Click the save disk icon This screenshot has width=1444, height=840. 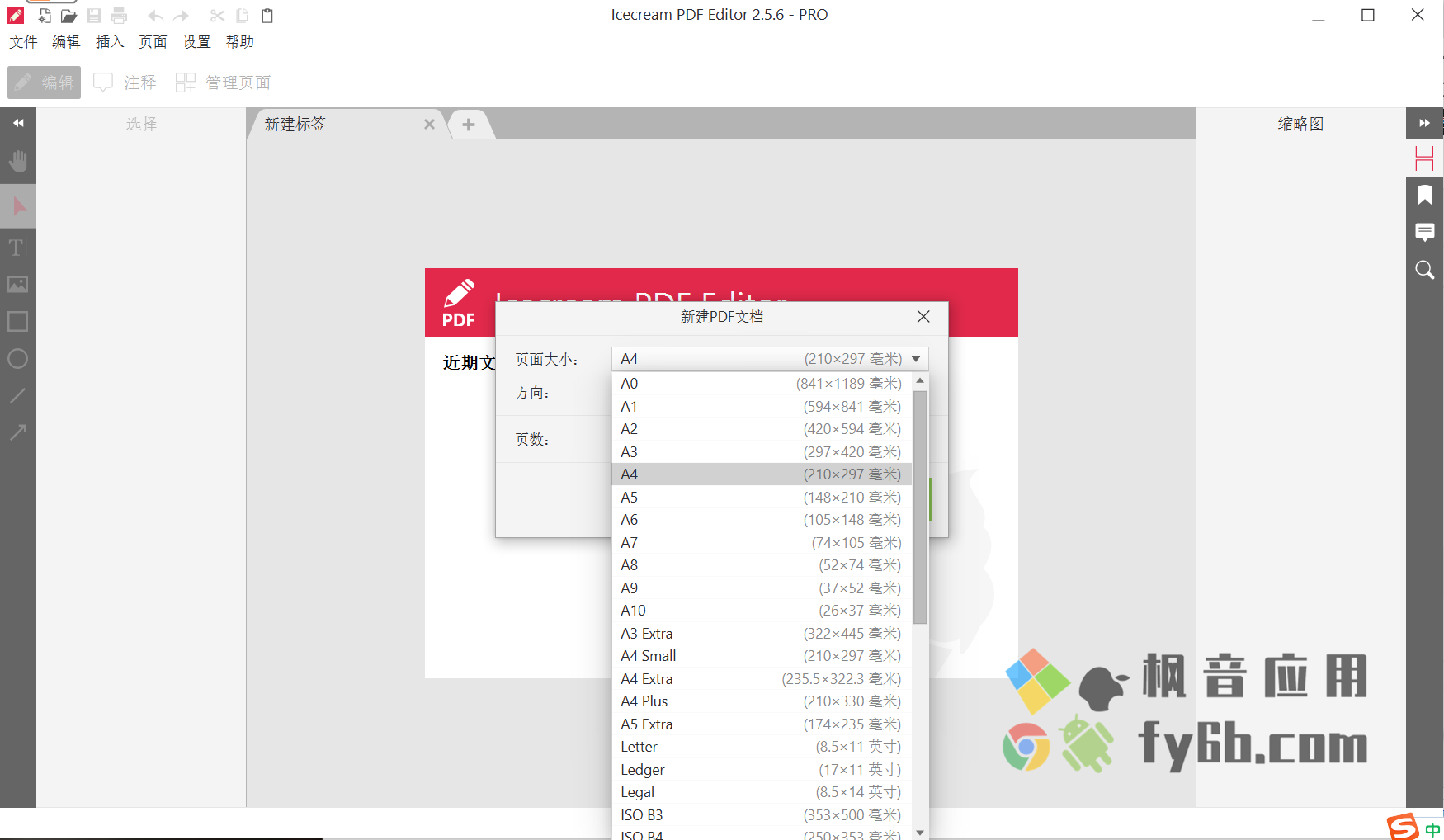point(94,16)
